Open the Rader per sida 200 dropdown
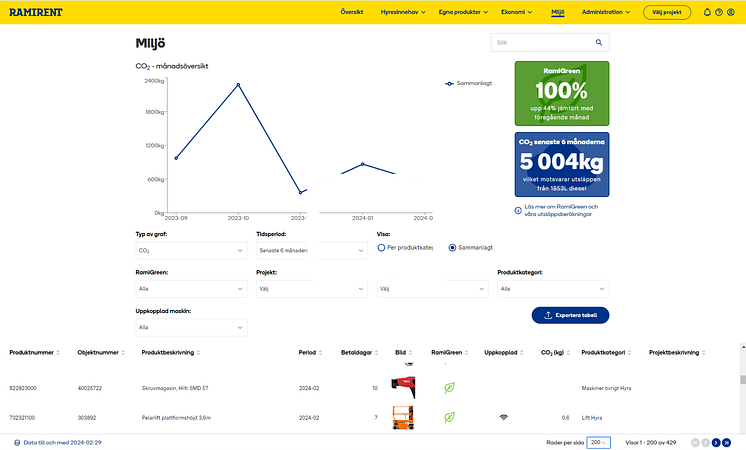Screen dimensions: 746x450 tap(599, 443)
